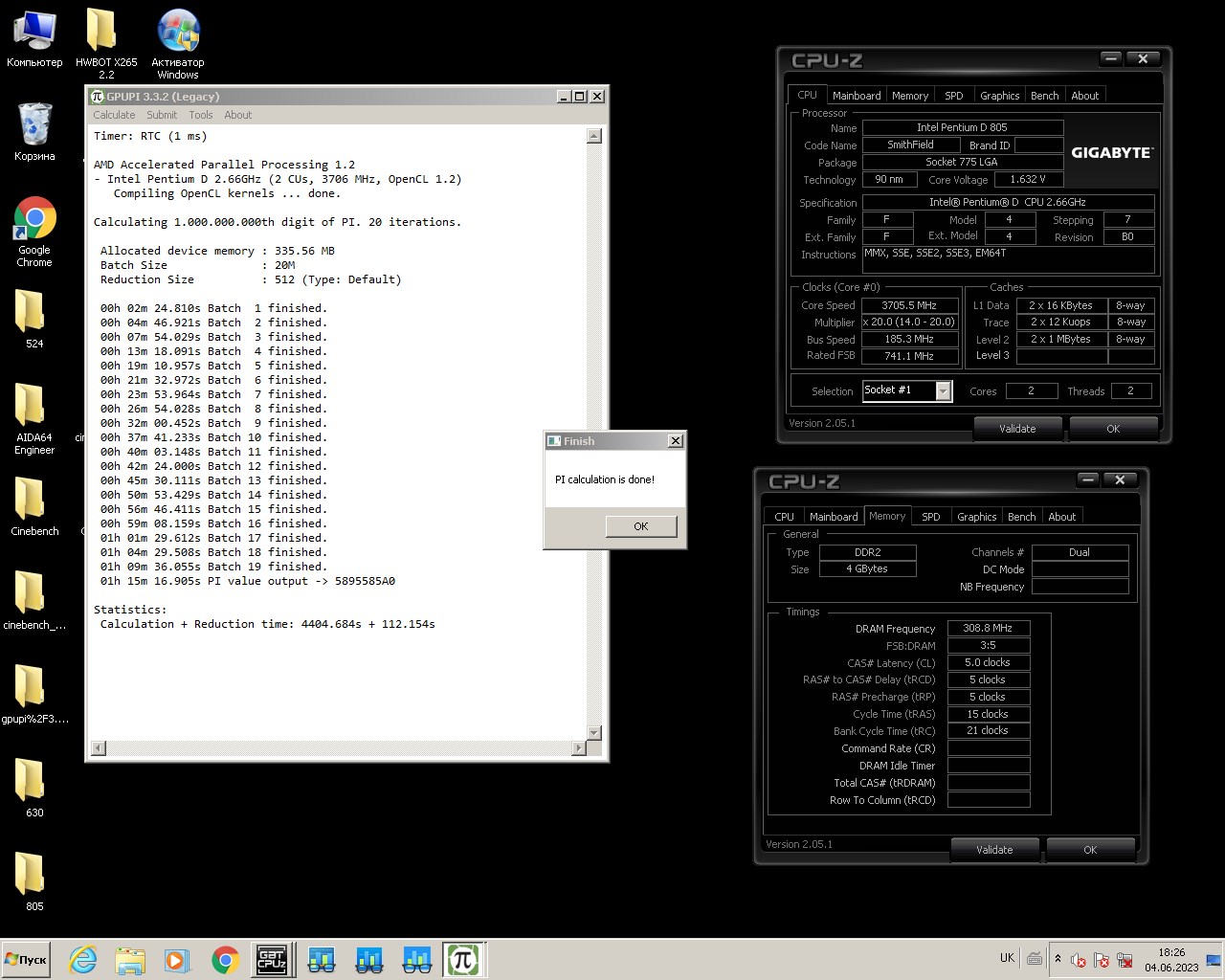Switch to About tab in lower CPU-Z

pos(1062,517)
